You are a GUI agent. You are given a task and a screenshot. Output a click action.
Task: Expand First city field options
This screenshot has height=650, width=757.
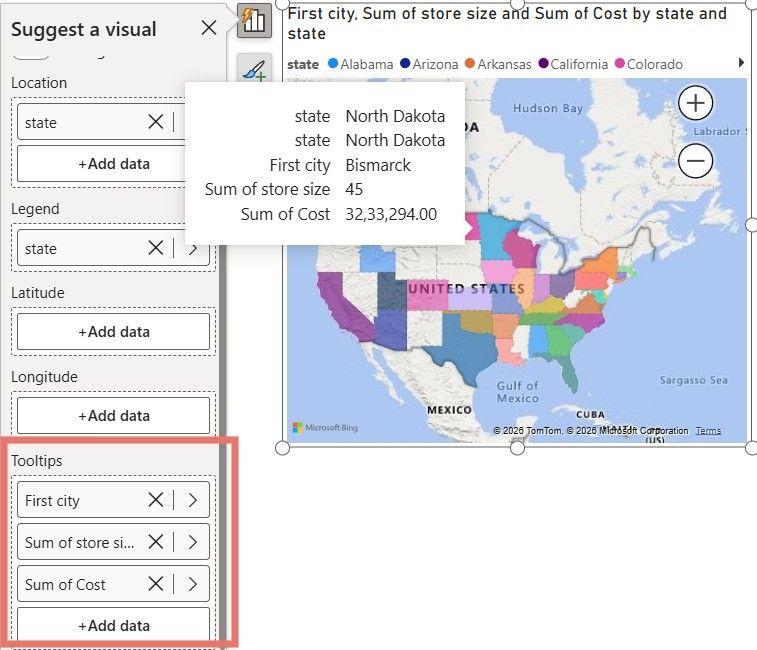193,500
